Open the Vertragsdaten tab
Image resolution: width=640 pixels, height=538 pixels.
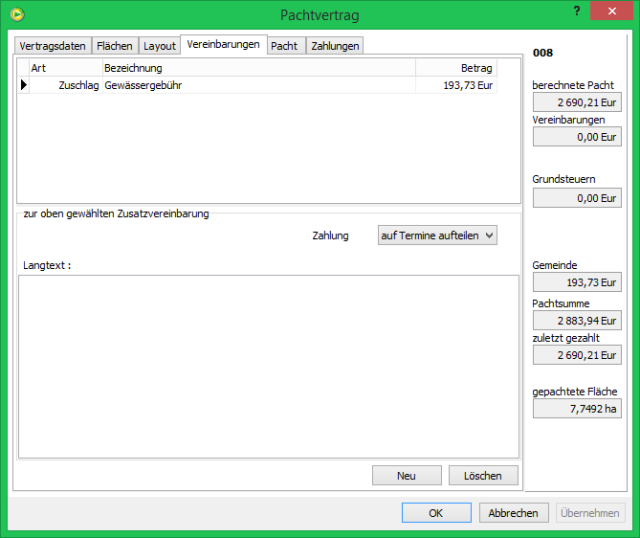pos(53,46)
